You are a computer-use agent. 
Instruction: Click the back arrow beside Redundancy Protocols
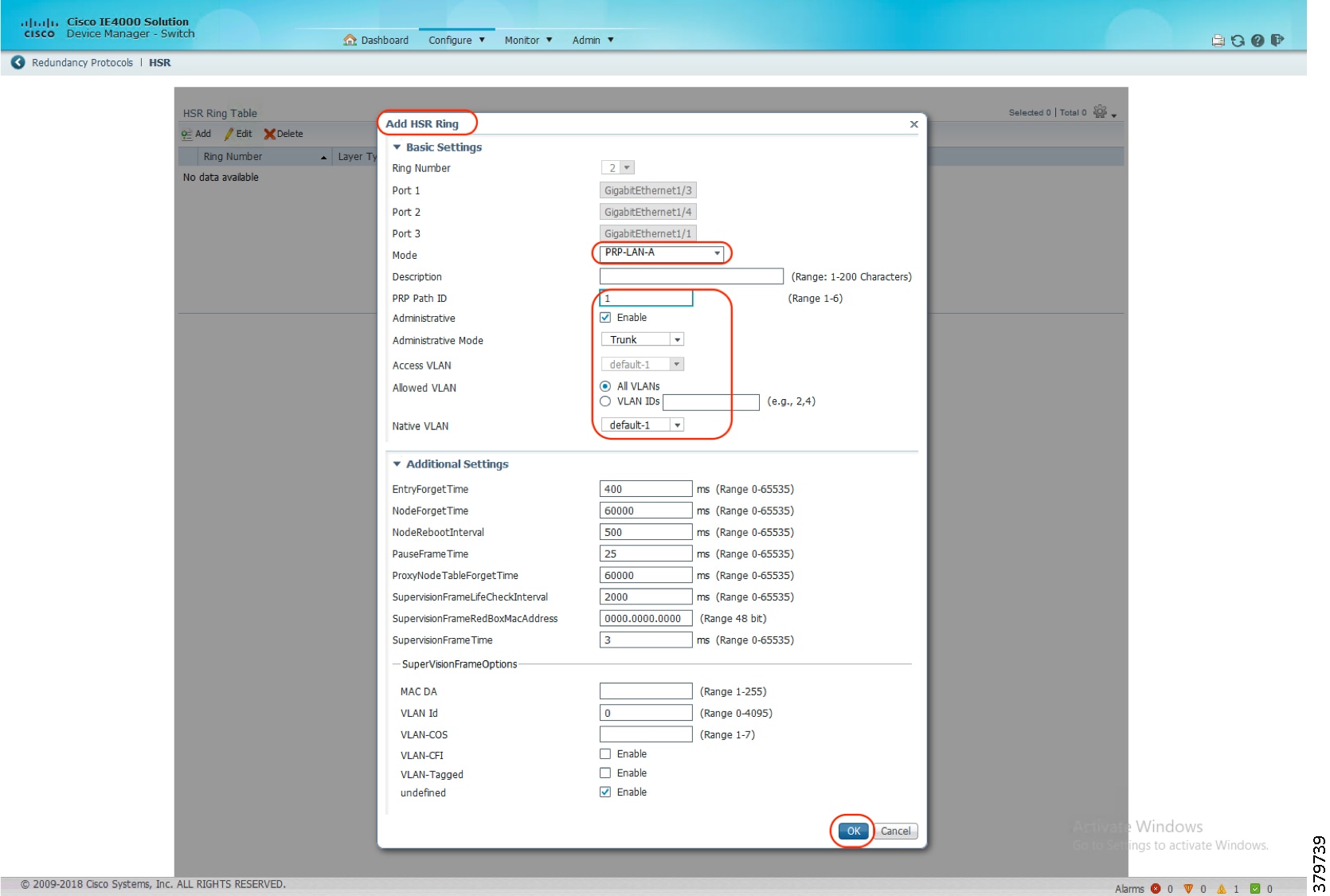click(18, 62)
